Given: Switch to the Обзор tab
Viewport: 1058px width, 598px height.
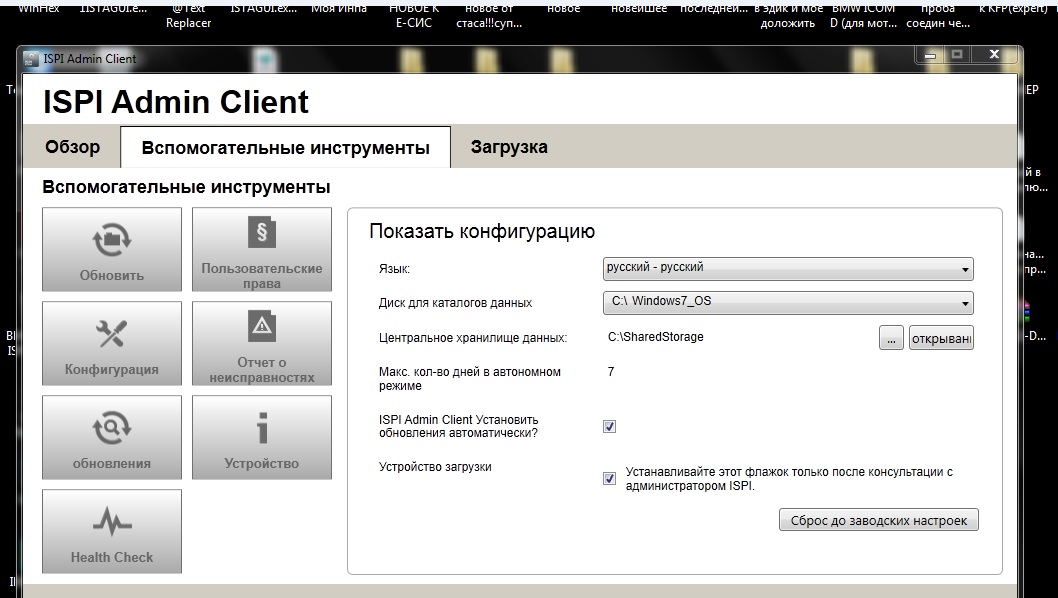Looking at the screenshot, I should coord(72,146).
